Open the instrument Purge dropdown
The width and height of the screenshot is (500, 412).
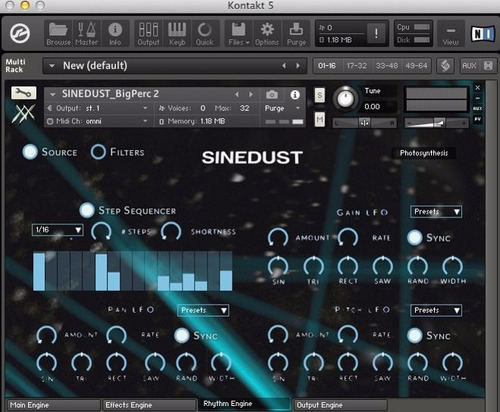283,108
